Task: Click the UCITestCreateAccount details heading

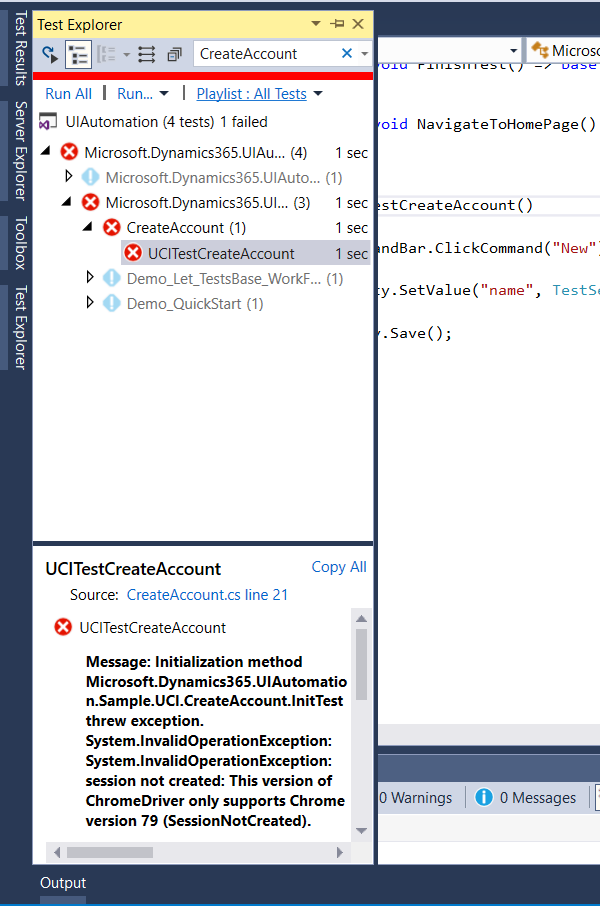Action: pyautogui.click(x=133, y=569)
